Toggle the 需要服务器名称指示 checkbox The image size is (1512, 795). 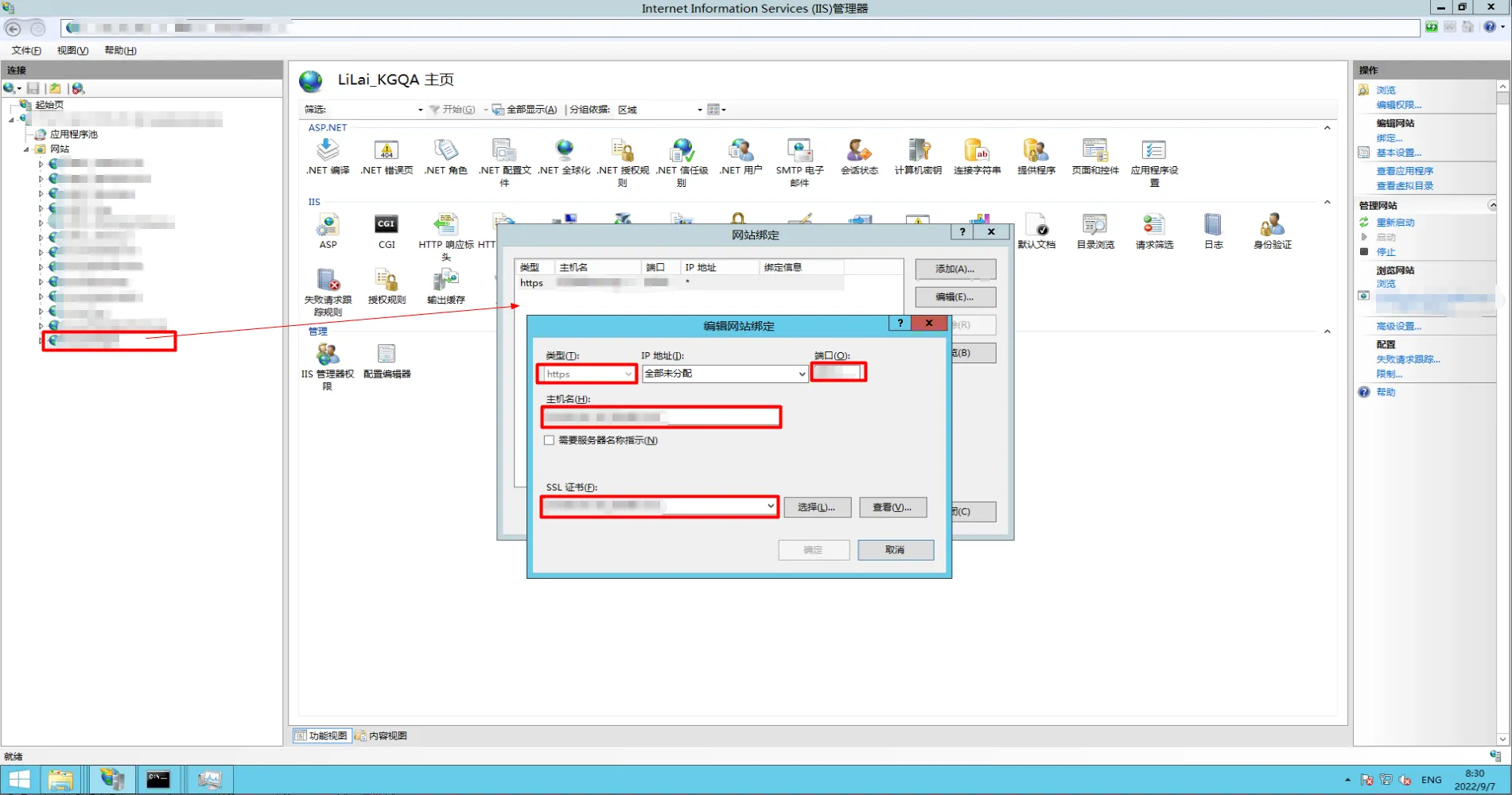(549, 440)
